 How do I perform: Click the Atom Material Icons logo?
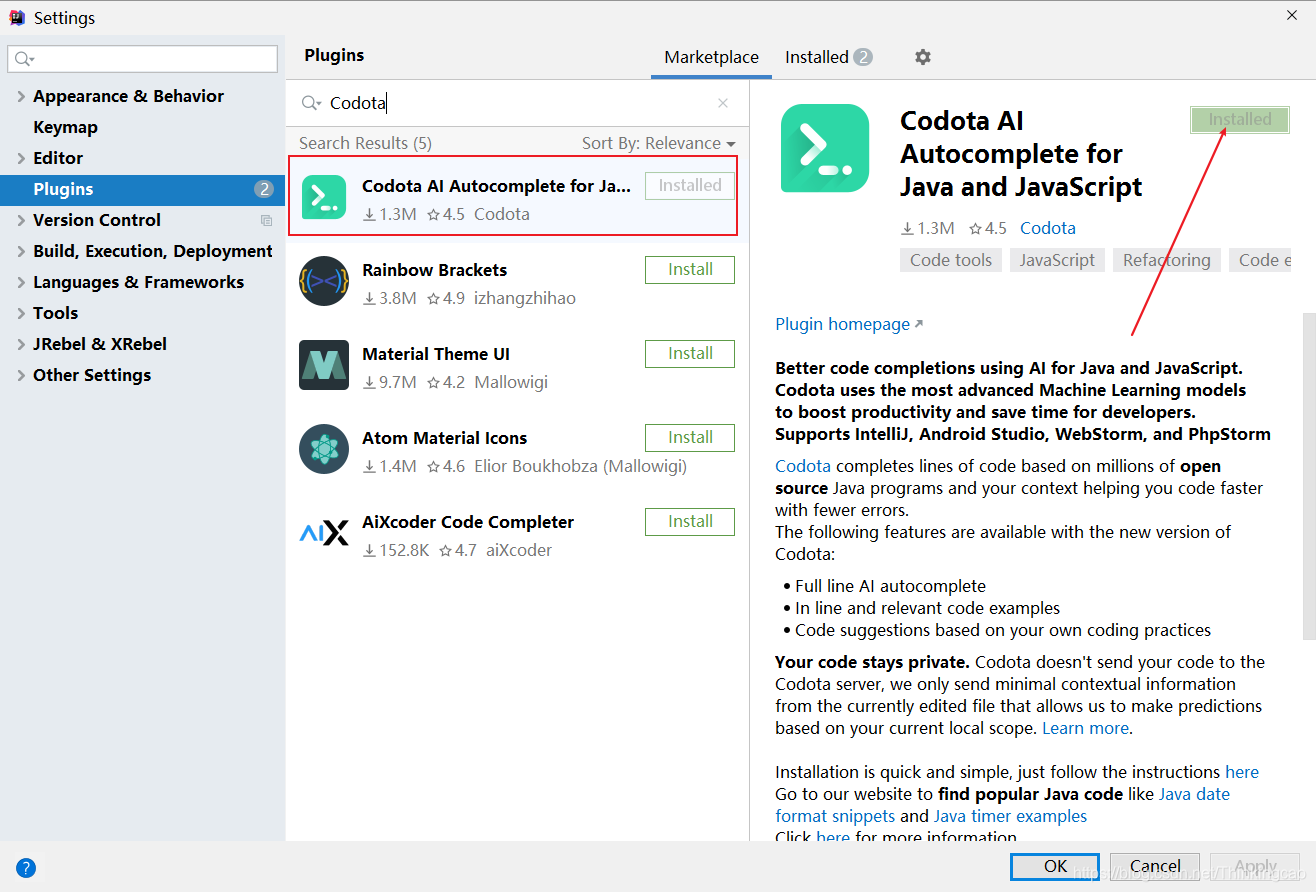(x=324, y=449)
